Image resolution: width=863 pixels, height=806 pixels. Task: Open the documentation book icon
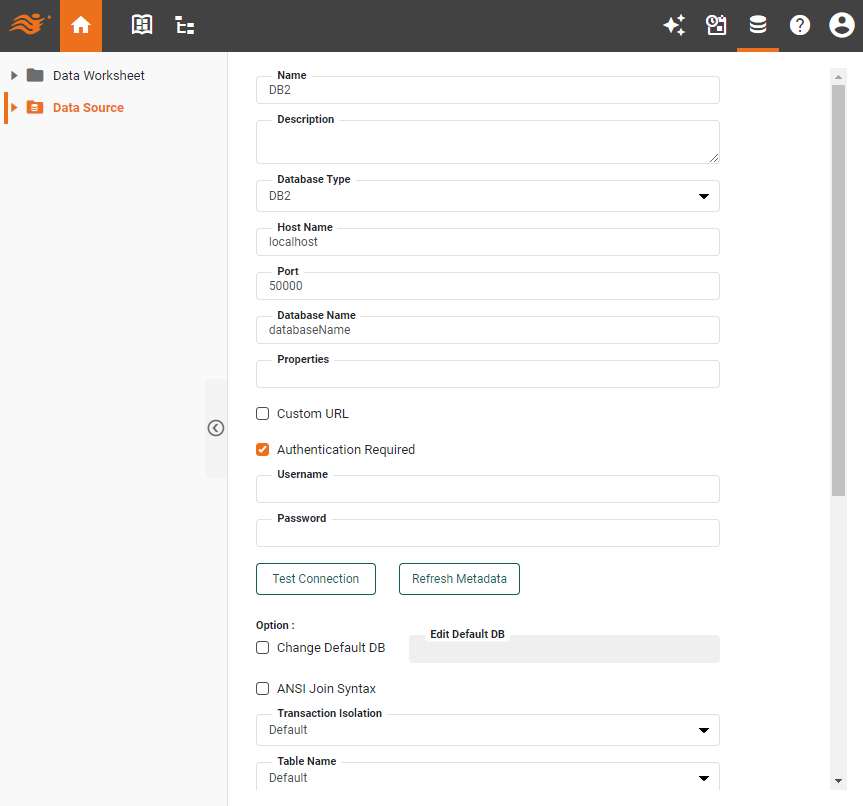tap(141, 25)
